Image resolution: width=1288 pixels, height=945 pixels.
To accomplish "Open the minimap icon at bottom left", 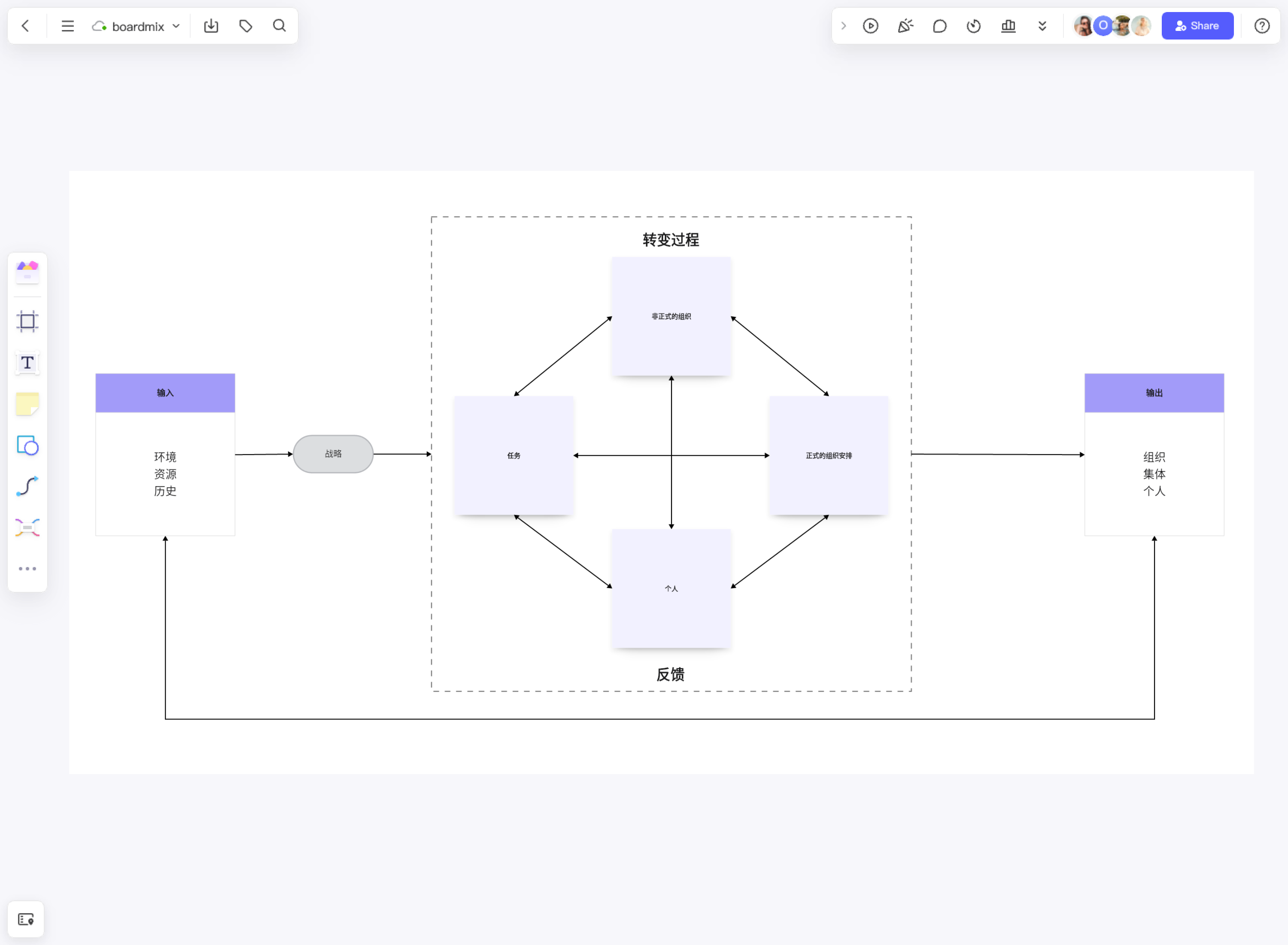I will (x=26, y=919).
